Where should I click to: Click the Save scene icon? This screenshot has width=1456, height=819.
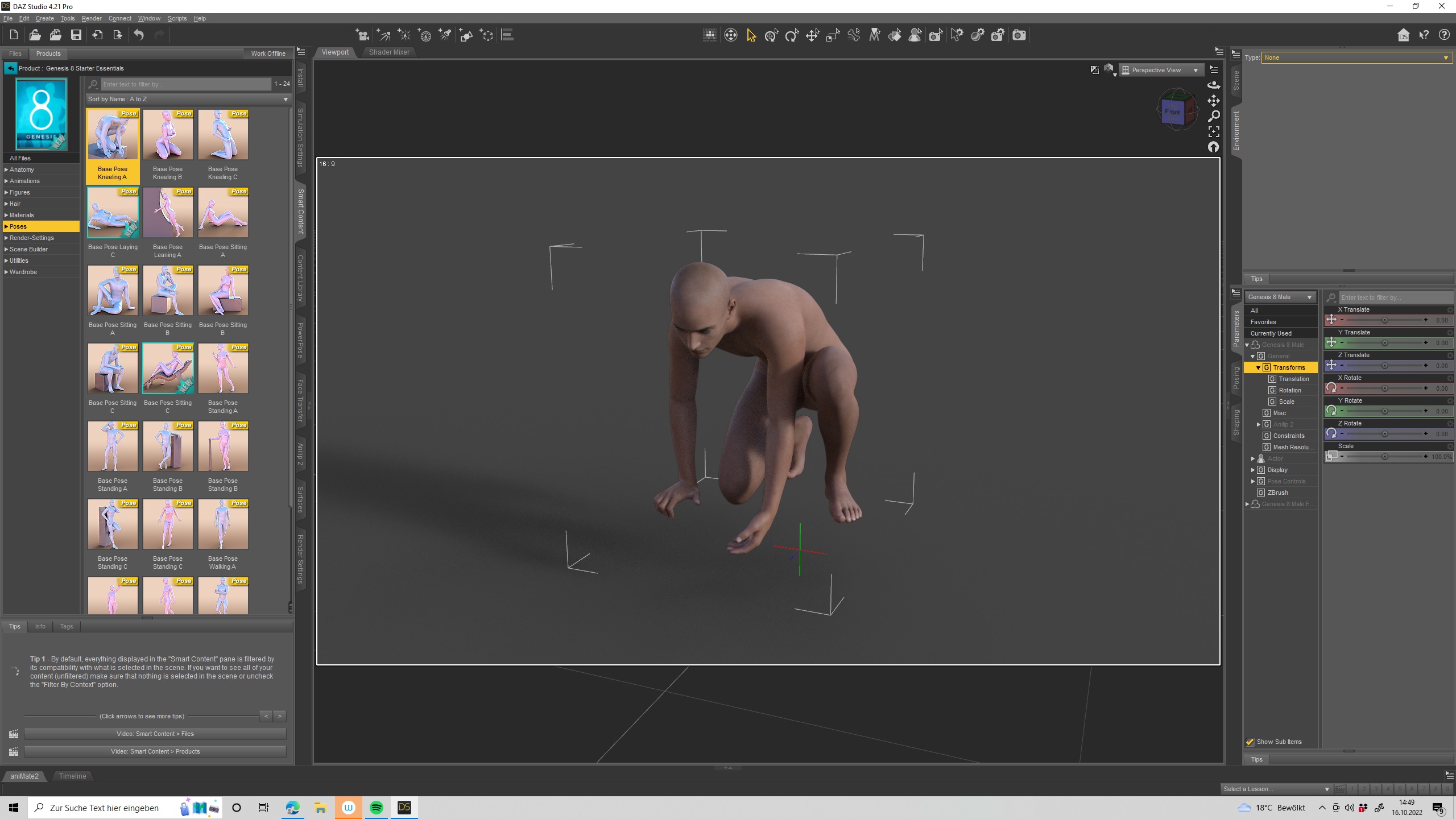click(76, 35)
